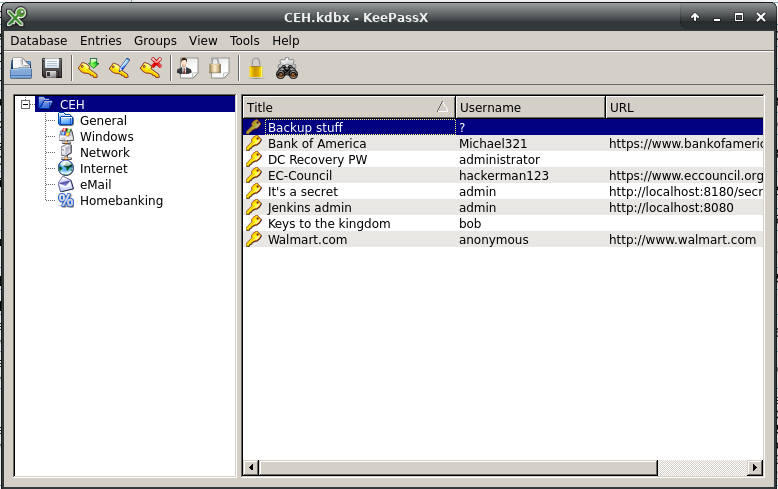Add a new entry with green-arrow key icon
778x489 pixels.
point(88,68)
